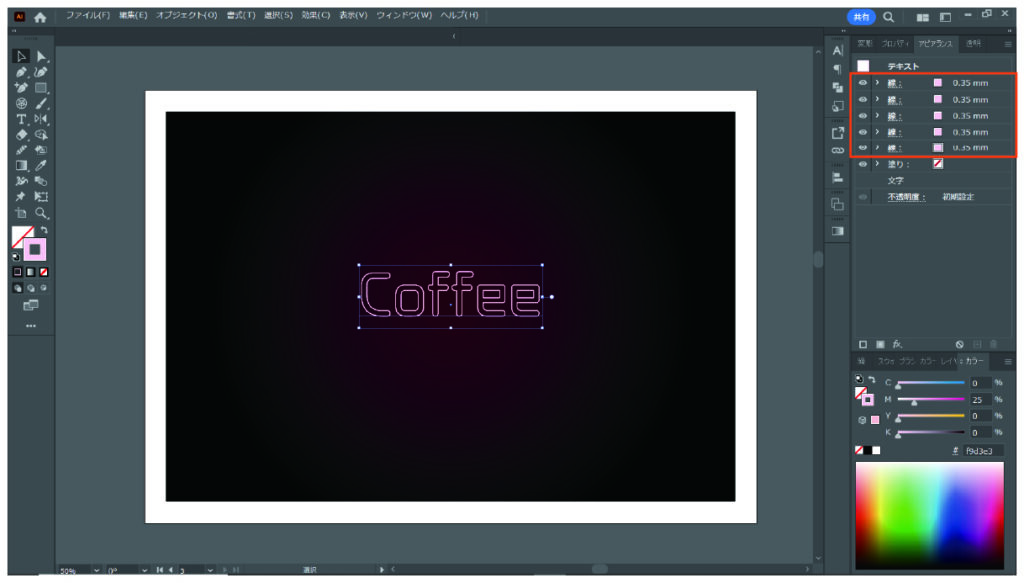Open the 50% zoom level dropdown
The image size is (1024, 583).
pos(96,570)
